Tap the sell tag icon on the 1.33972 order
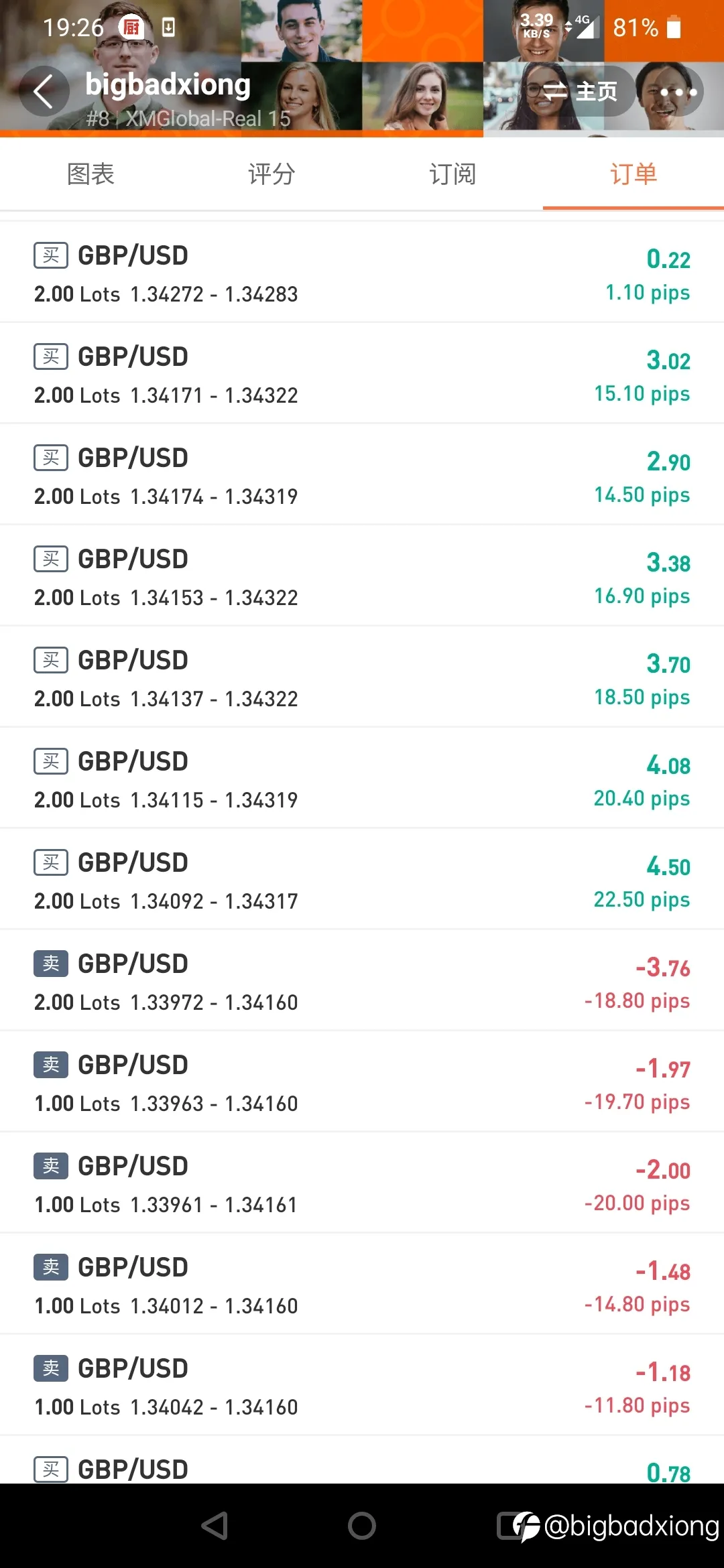The width and height of the screenshot is (724, 1568). (51, 964)
